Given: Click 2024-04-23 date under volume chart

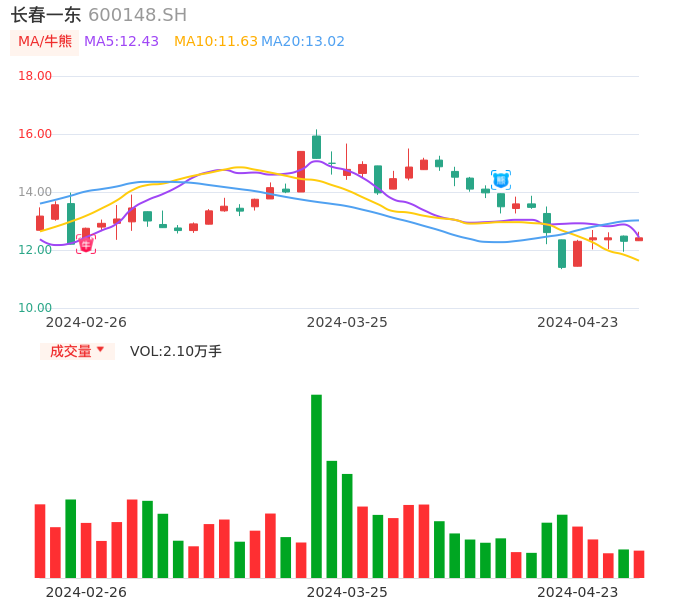Looking at the screenshot, I should pos(578,592).
